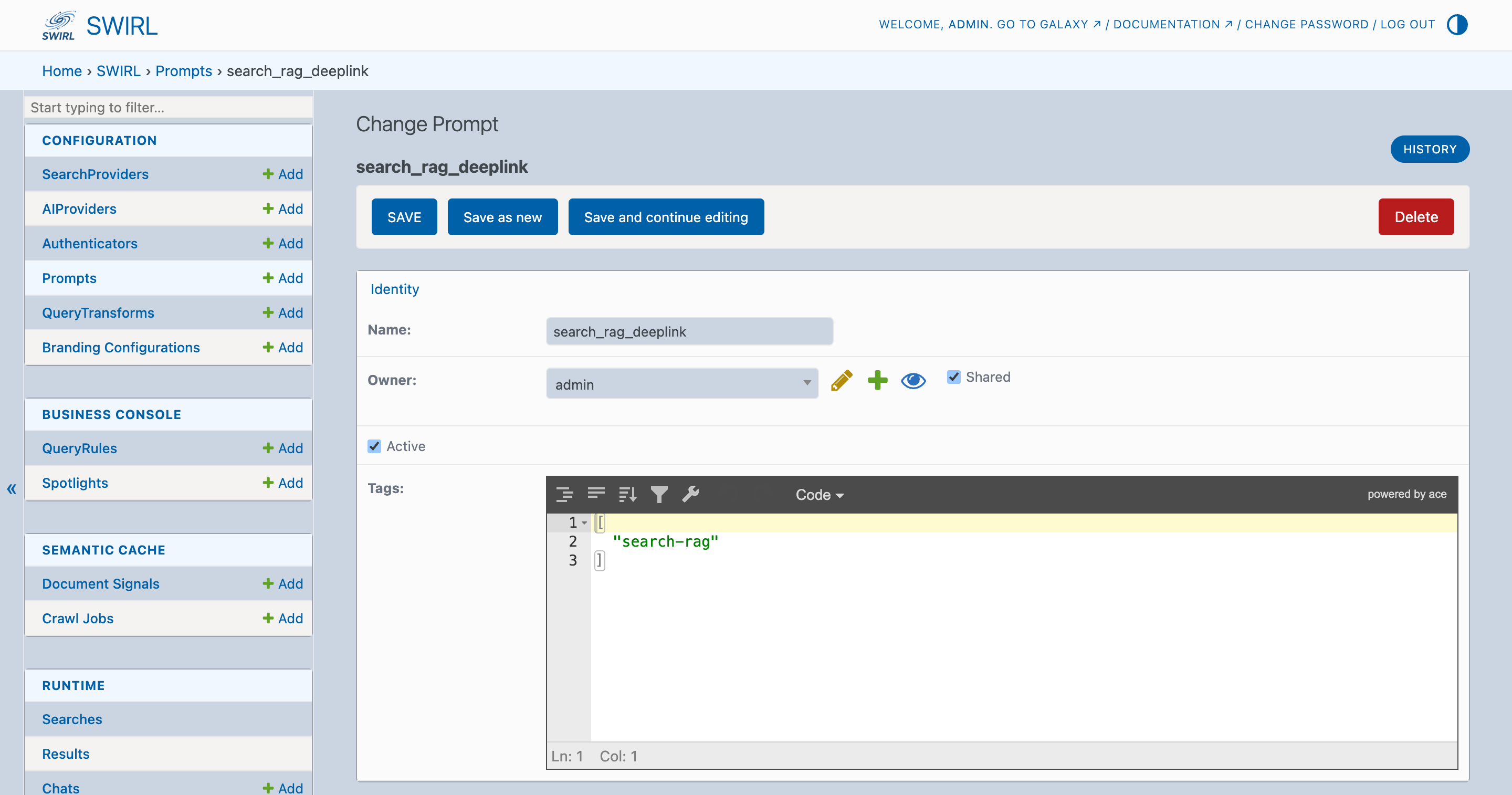This screenshot has height=795, width=1512.
Task: Toggle the Active checkbox
Action: point(374,446)
